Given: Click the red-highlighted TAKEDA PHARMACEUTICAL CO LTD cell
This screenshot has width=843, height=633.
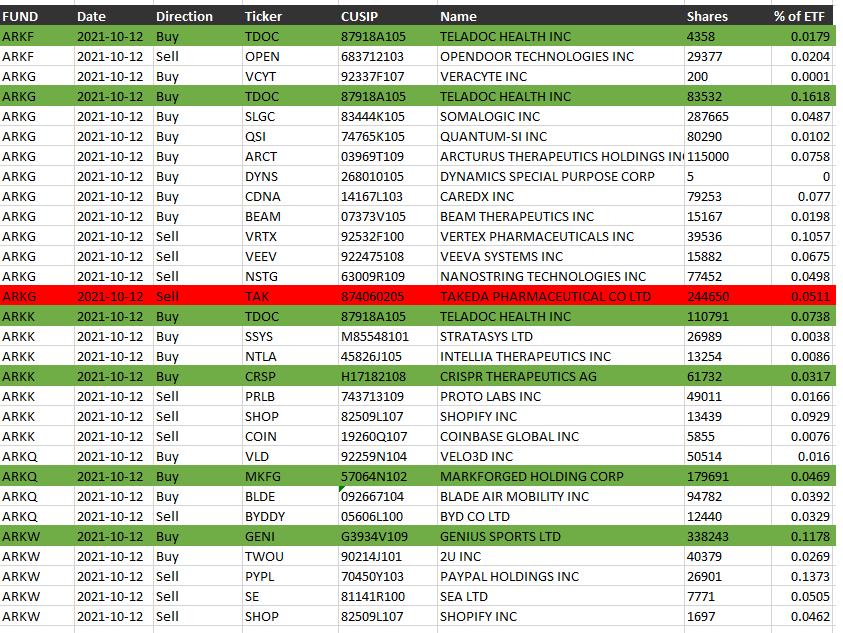Looking at the screenshot, I should [x=559, y=296].
